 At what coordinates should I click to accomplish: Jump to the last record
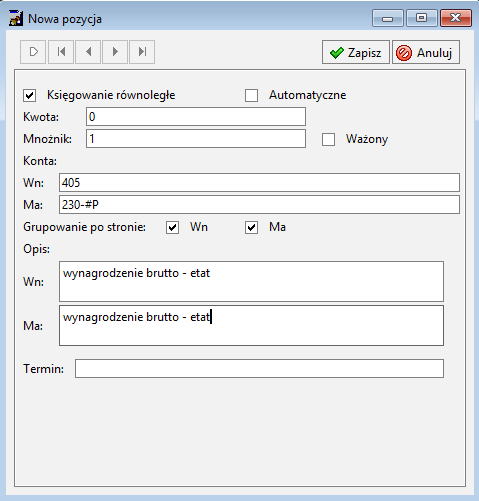tap(142, 52)
